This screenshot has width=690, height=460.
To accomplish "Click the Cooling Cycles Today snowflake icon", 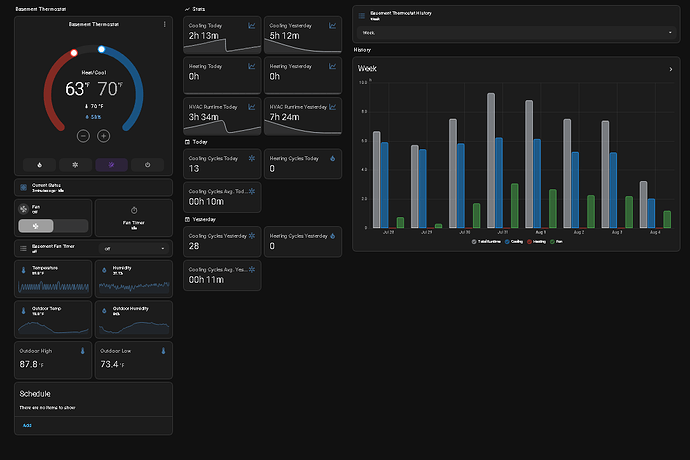I will click(x=252, y=158).
